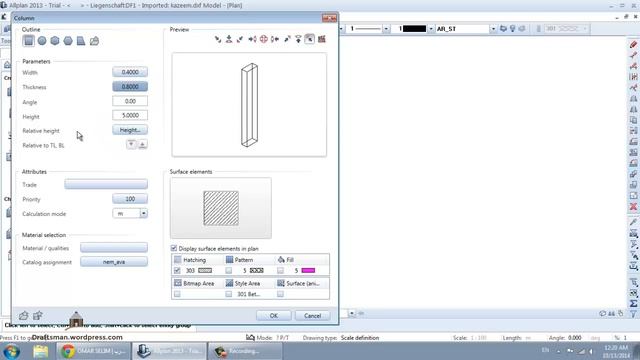Enable the Bitmap Area checkbox

pyautogui.click(x=177, y=294)
